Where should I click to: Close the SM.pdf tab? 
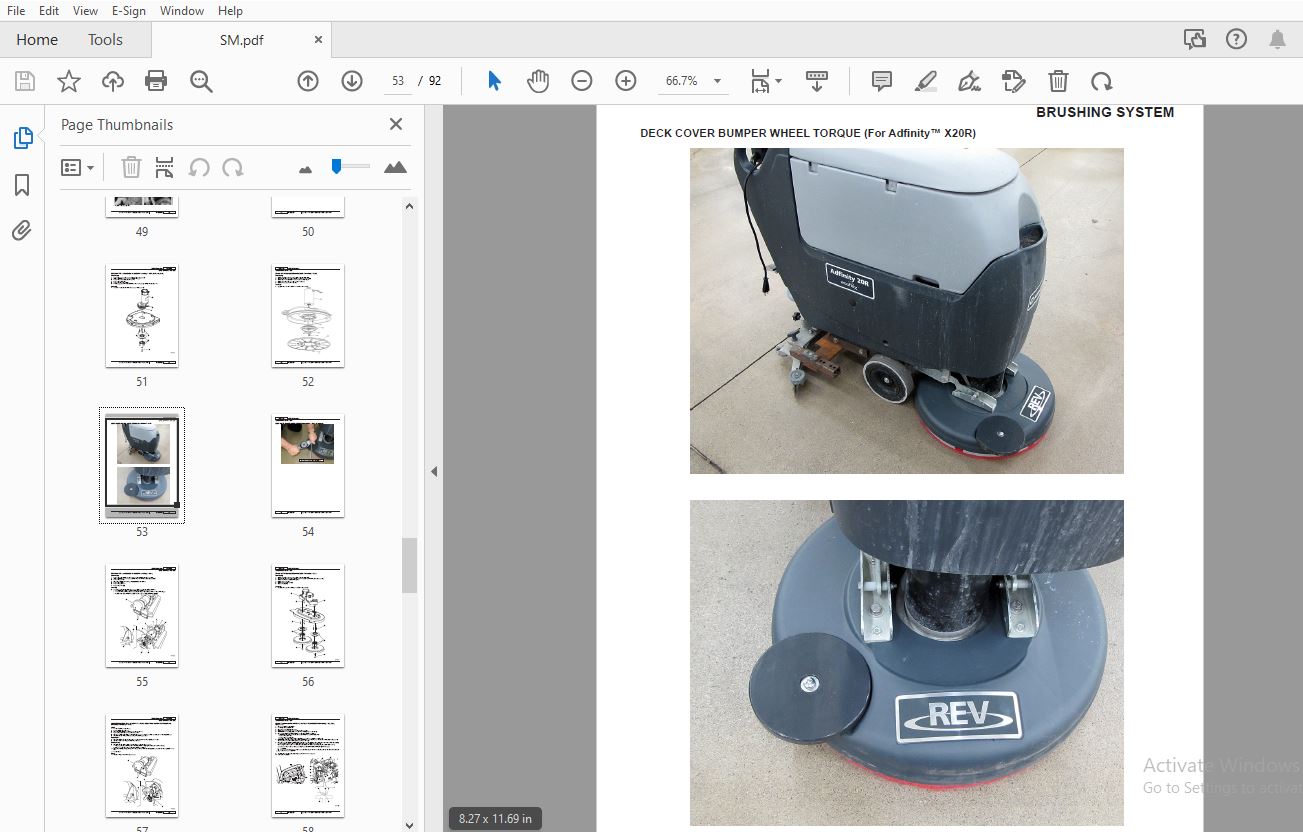click(x=318, y=40)
